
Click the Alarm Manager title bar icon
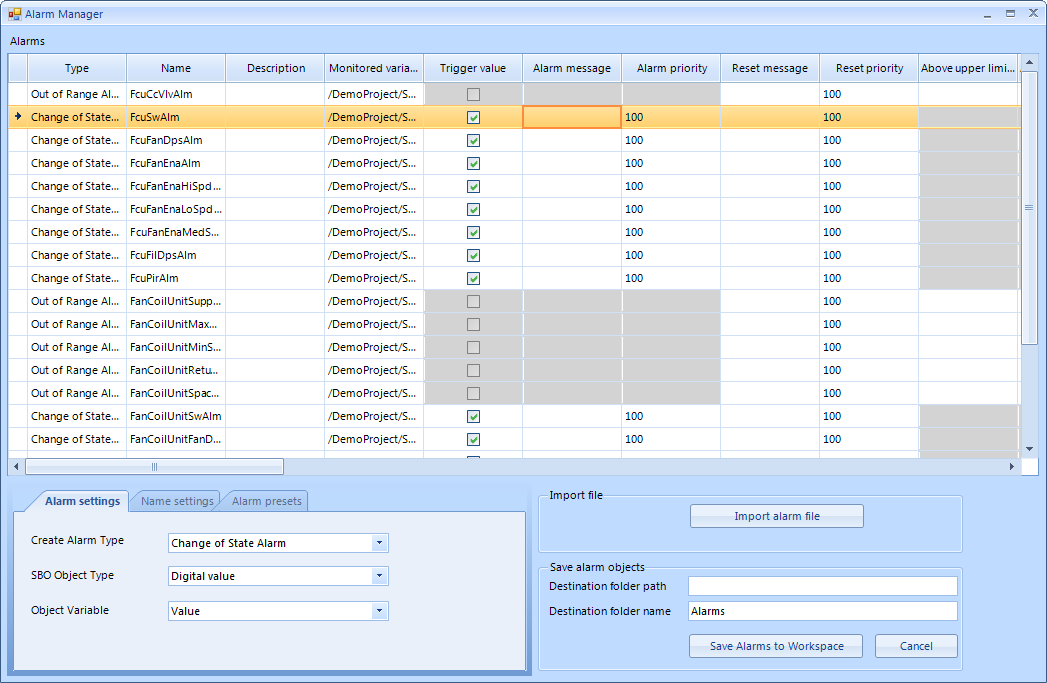pyautogui.click(x=15, y=14)
